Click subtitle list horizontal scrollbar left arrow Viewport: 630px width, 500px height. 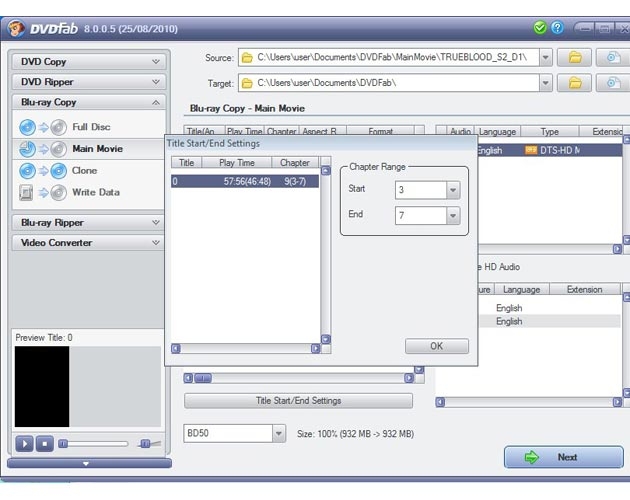click(x=440, y=402)
